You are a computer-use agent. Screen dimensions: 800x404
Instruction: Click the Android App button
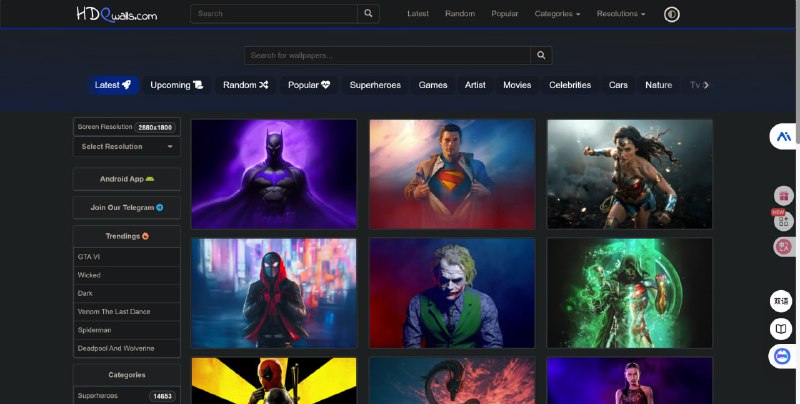[x=127, y=179]
